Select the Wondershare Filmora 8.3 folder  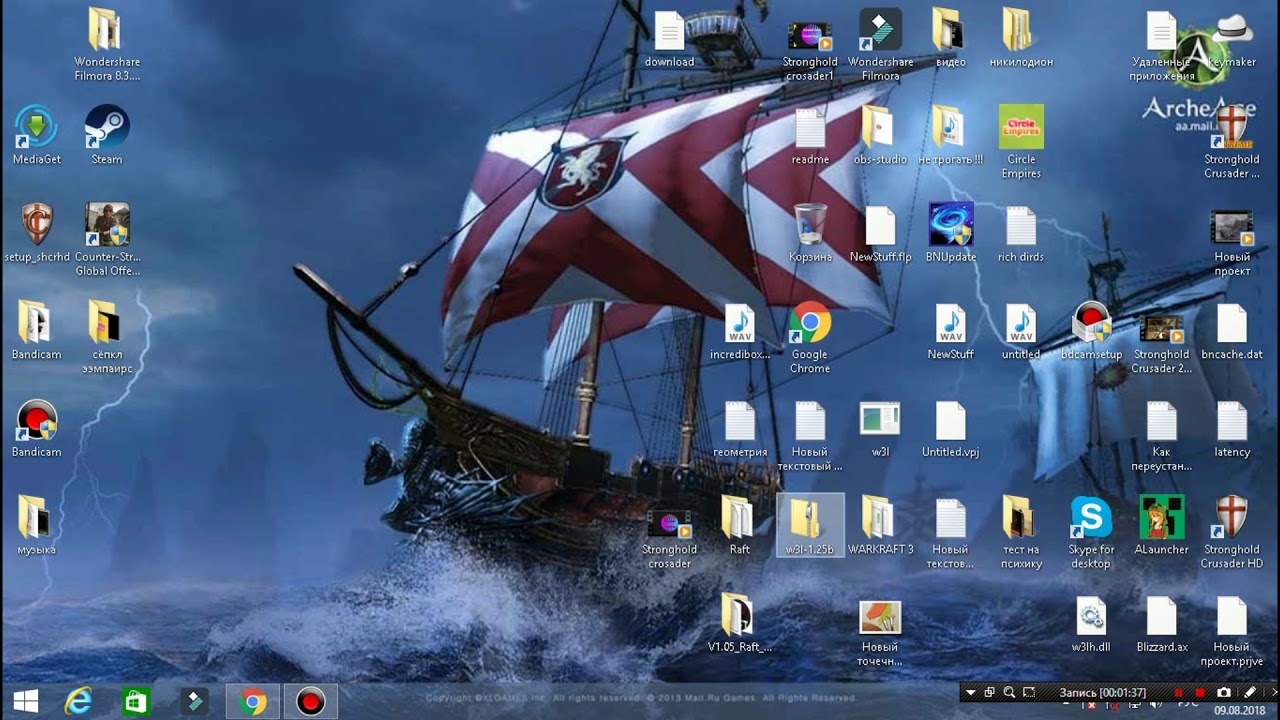[107, 45]
